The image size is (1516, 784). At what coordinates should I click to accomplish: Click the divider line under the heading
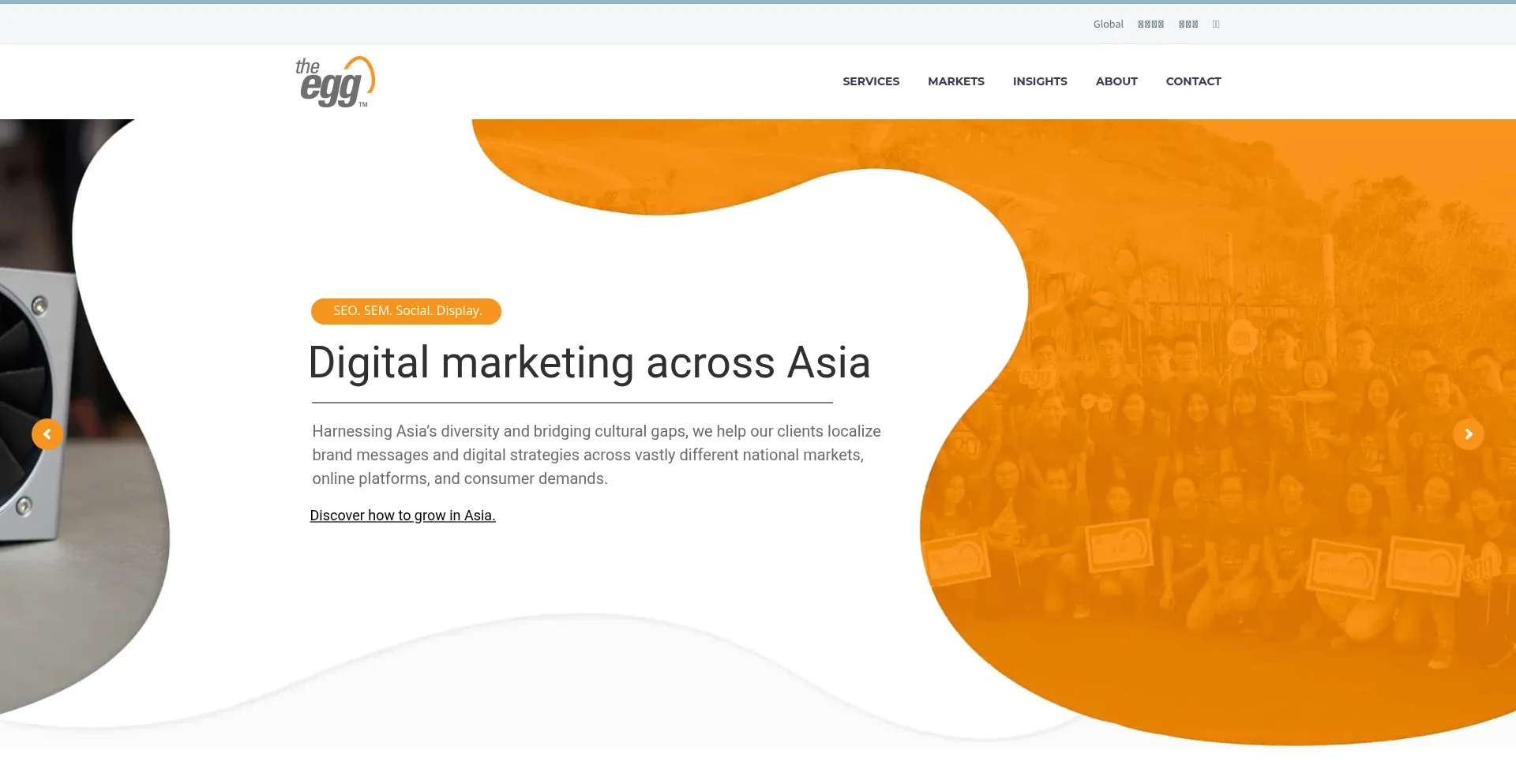tap(572, 403)
